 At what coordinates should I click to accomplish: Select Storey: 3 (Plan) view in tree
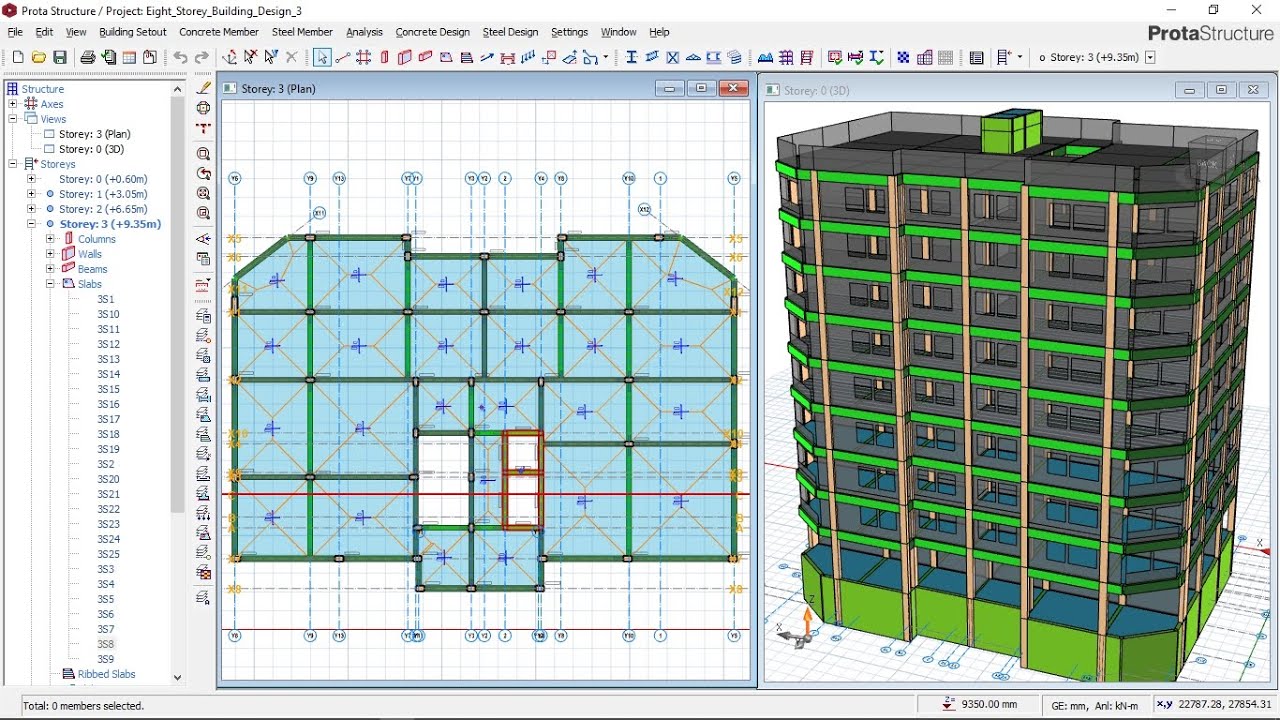pos(95,134)
